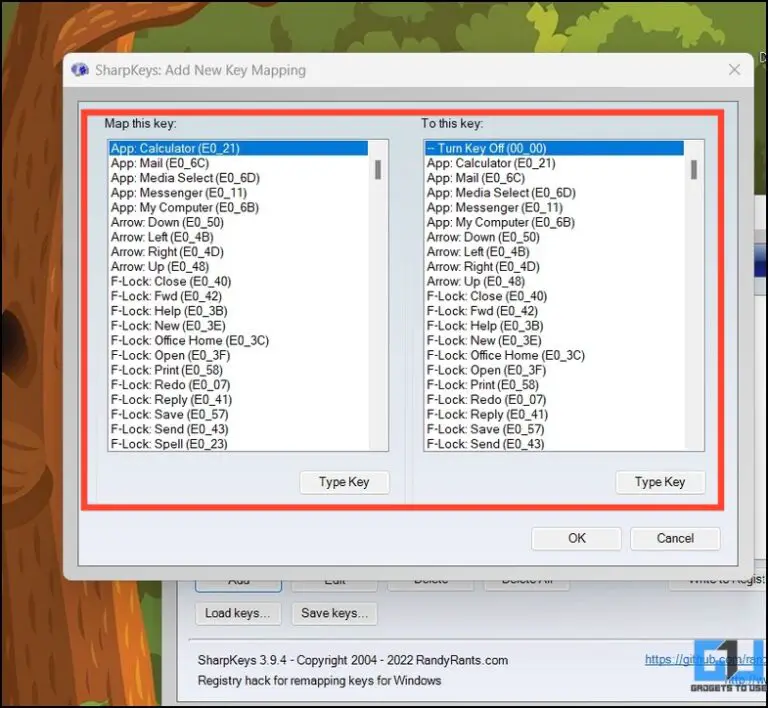Close the Add New Key Mapping dialog
This screenshot has height=708, width=768.
734,70
